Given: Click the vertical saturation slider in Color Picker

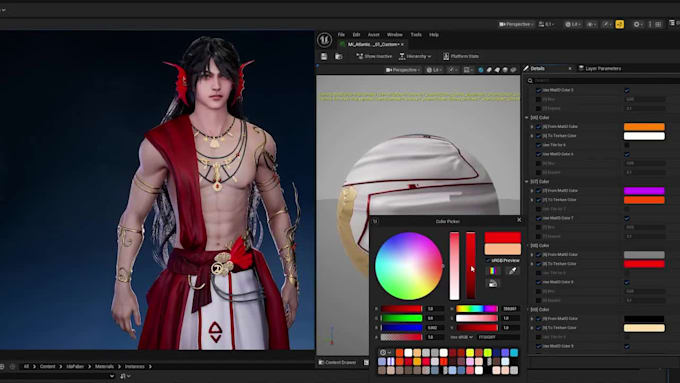Looking at the screenshot, I should [x=454, y=266].
